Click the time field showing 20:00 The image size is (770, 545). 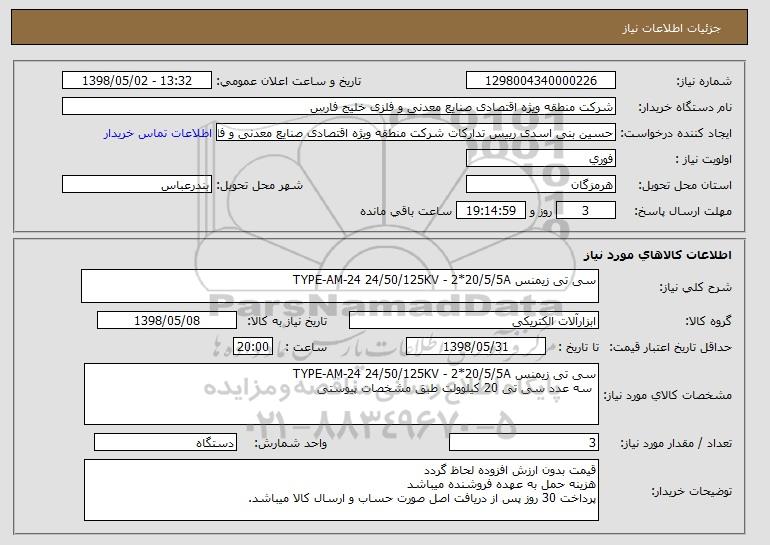tap(253, 347)
